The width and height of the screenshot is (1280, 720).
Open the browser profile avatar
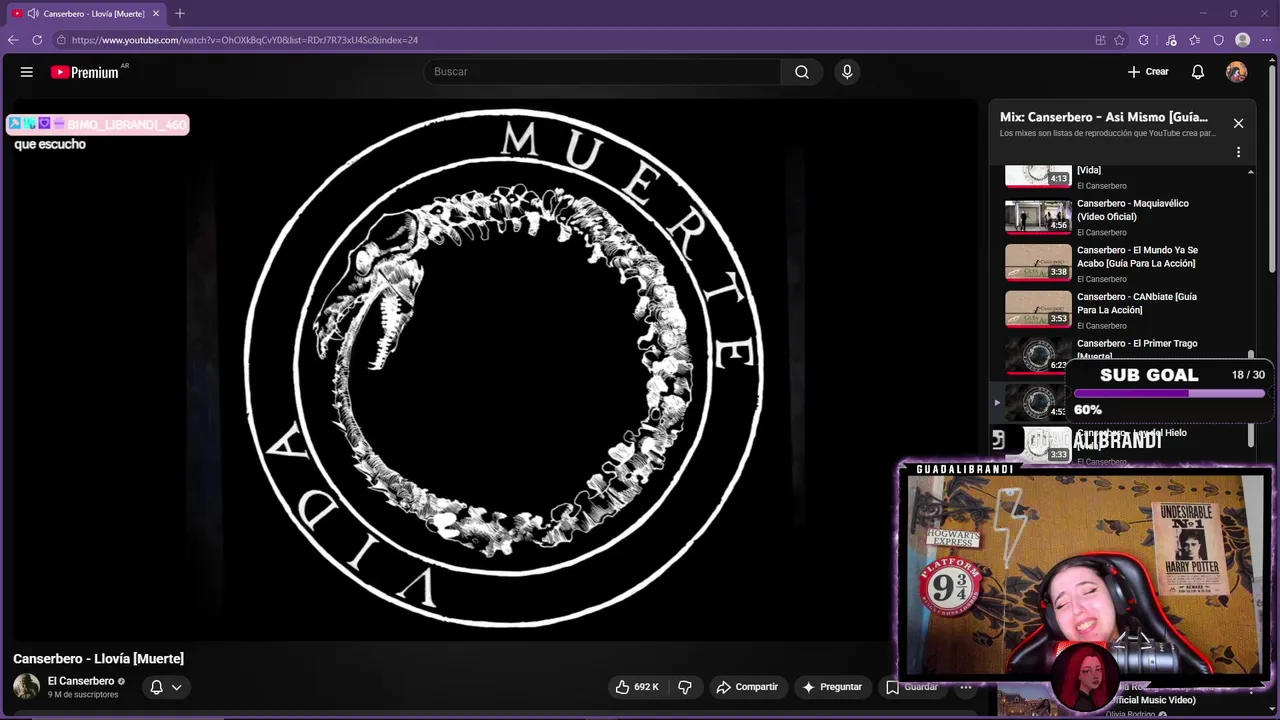pos(1243,40)
